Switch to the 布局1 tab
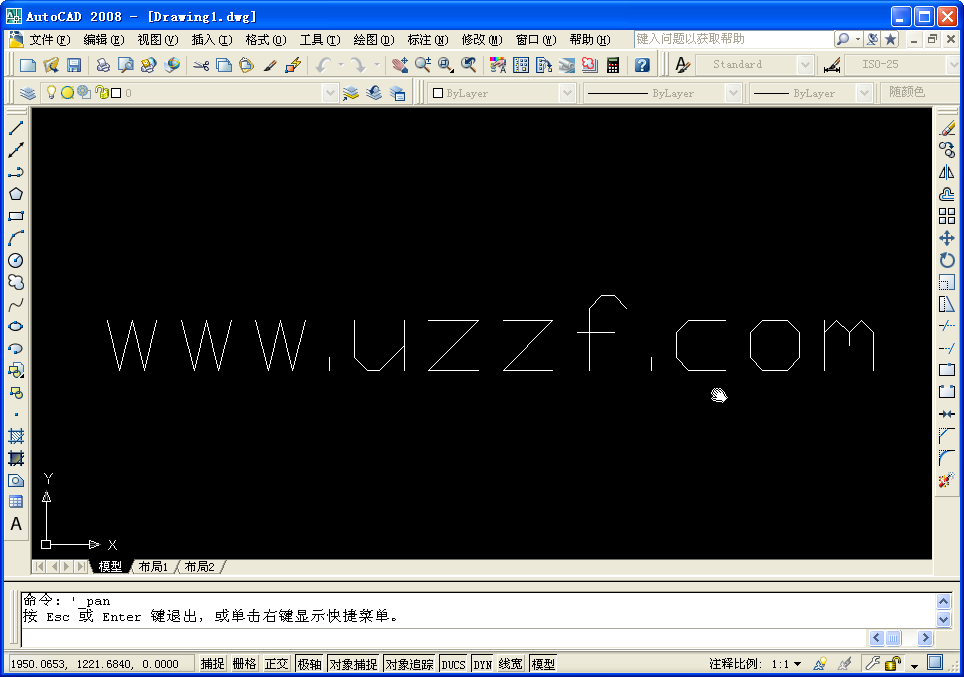The width and height of the screenshot is (964, 677). (152, 566)
